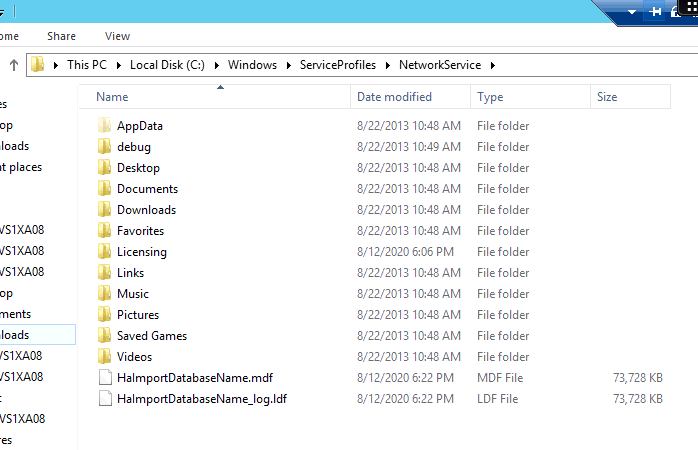
Task: Click the Saved Games folder name
Action: tap(152, 336)
